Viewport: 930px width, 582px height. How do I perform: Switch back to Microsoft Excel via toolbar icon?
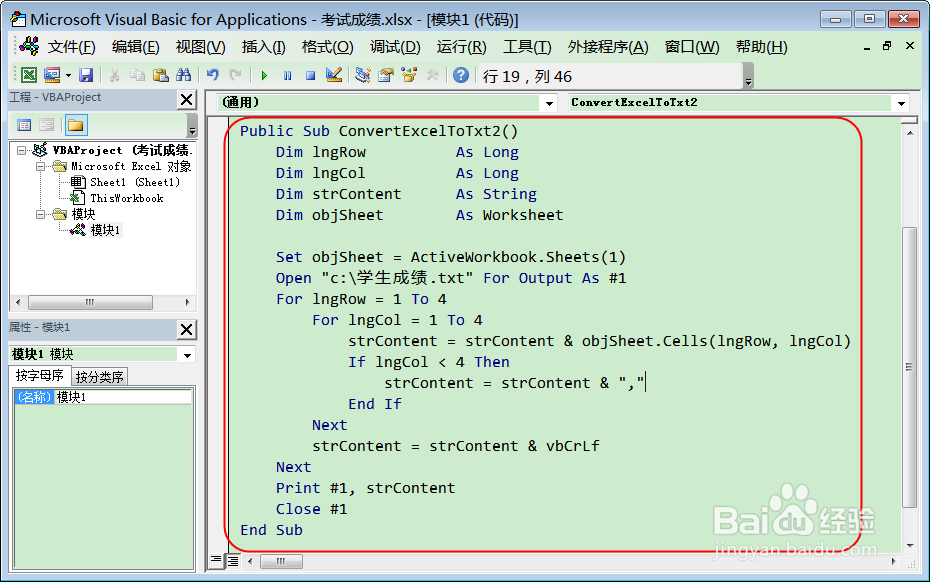[27, 74]
